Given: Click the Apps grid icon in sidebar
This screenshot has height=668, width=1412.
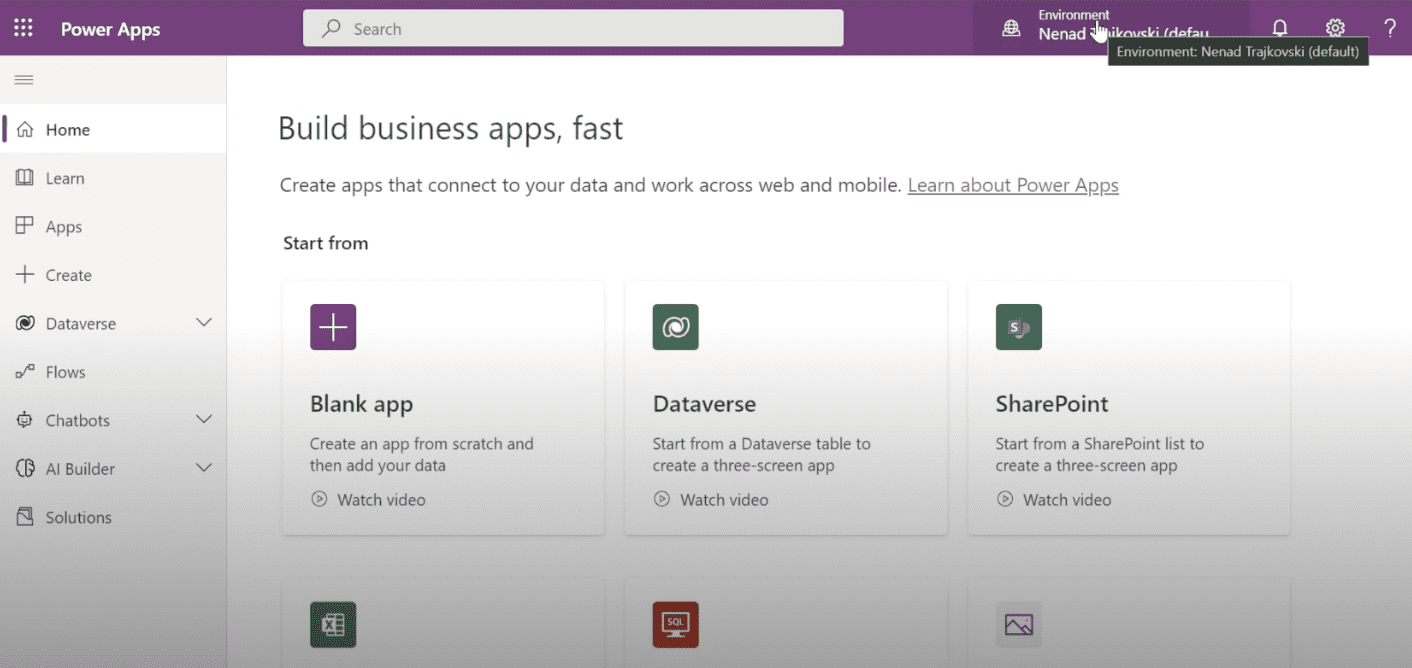Looking at the screenshot, I should click(x=25, y=226).
